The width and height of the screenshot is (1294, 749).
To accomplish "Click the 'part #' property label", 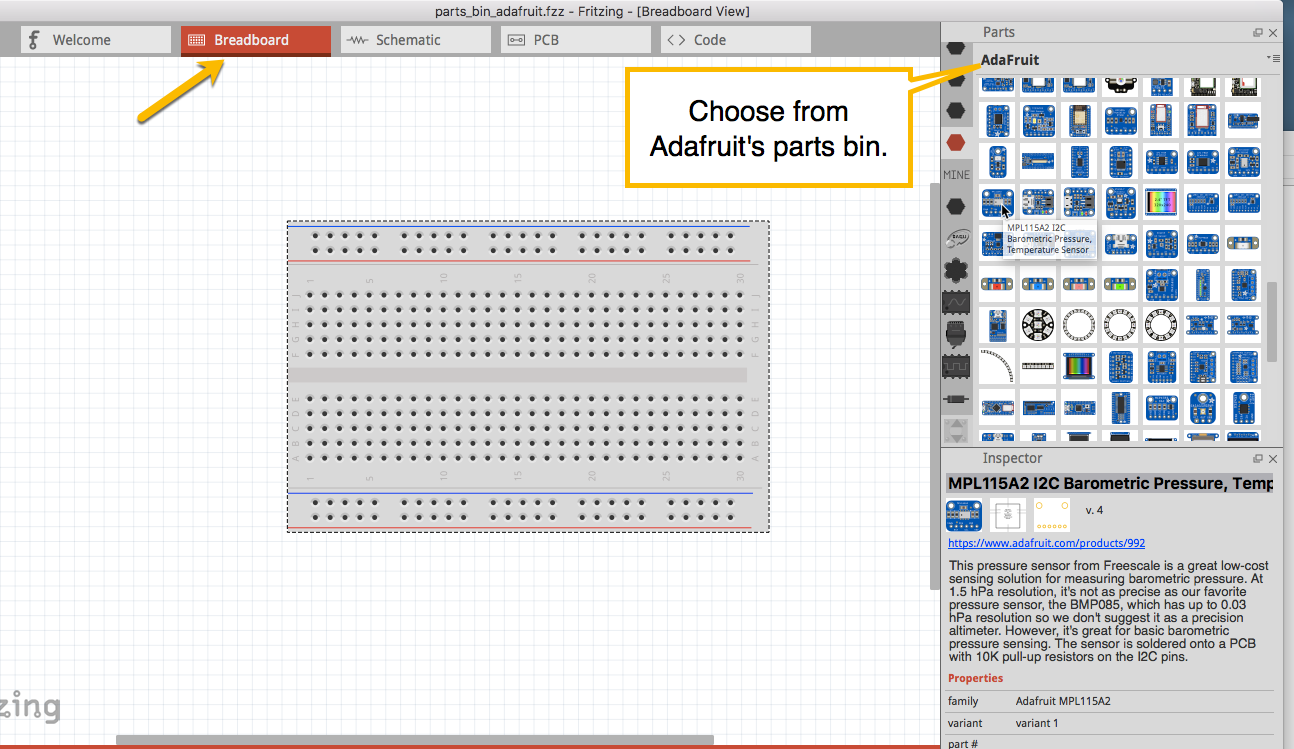I will click(964, 744).
